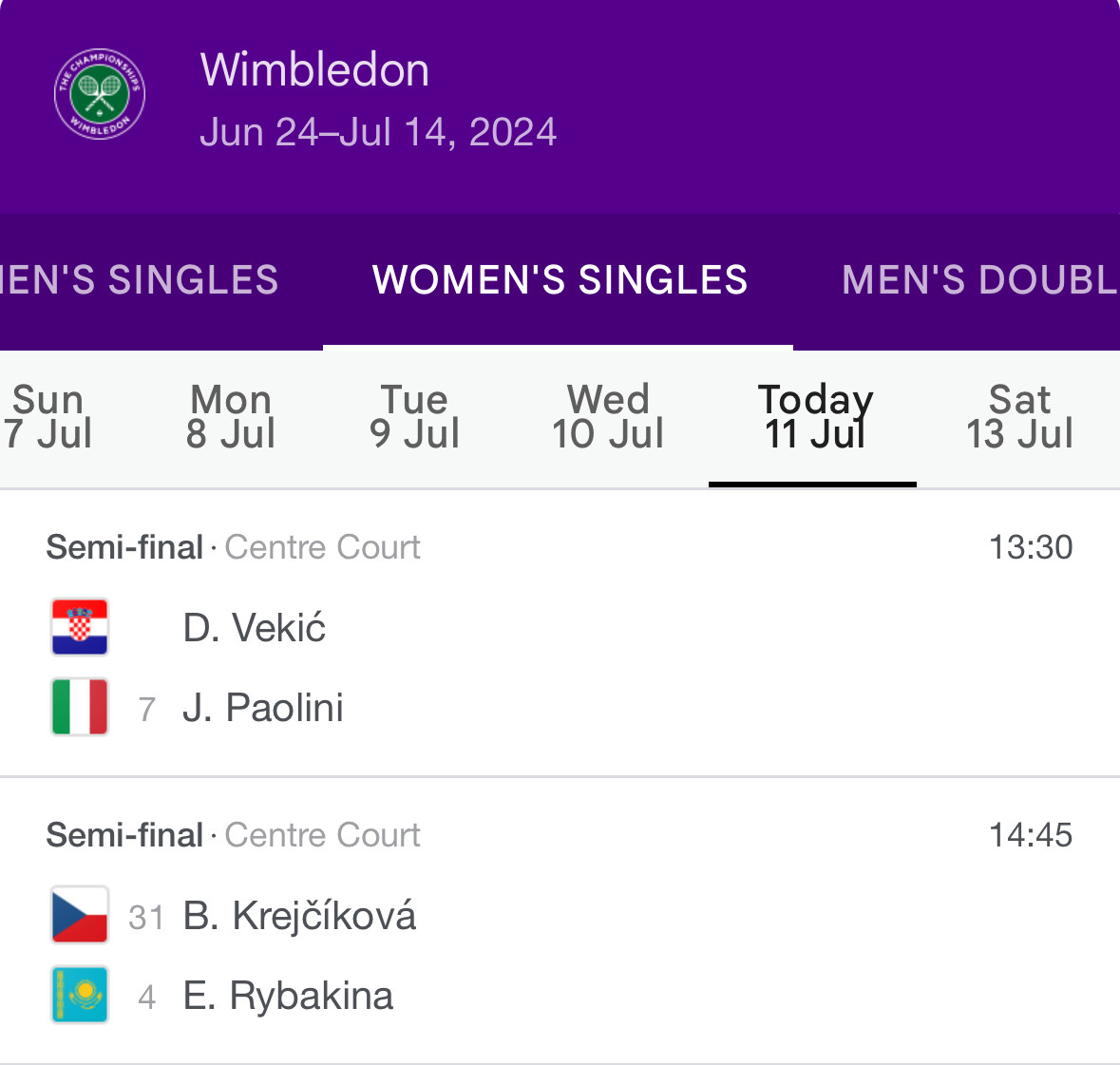Click the Kazakhstan flag icon
The height and width of the screenshot is (1065, 1120).
coord(80,995)
